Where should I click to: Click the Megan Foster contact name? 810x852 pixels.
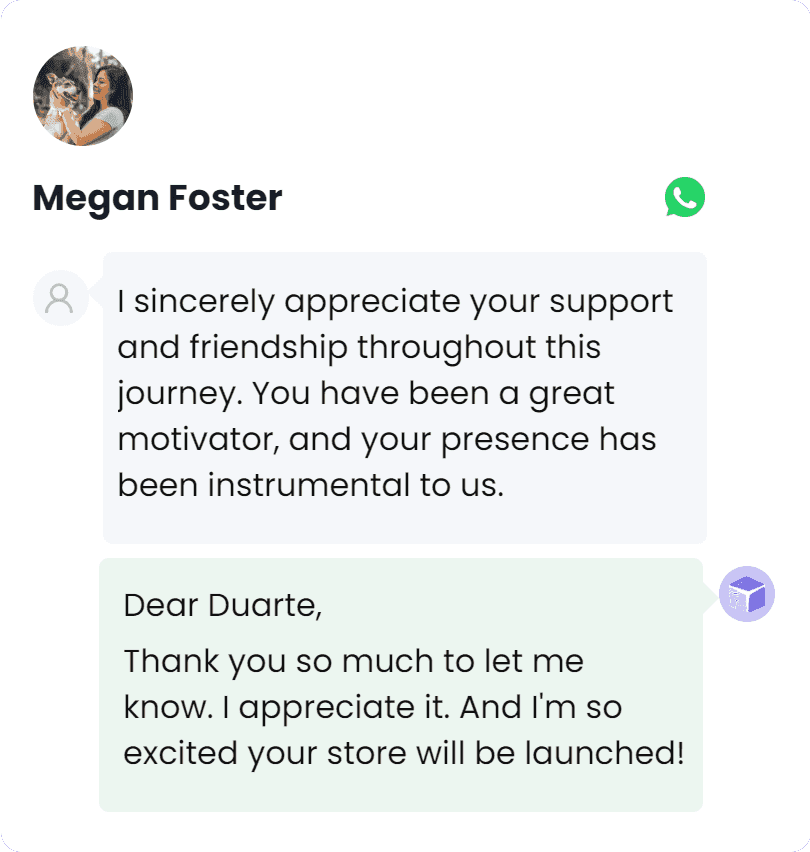tap(157, 198)
